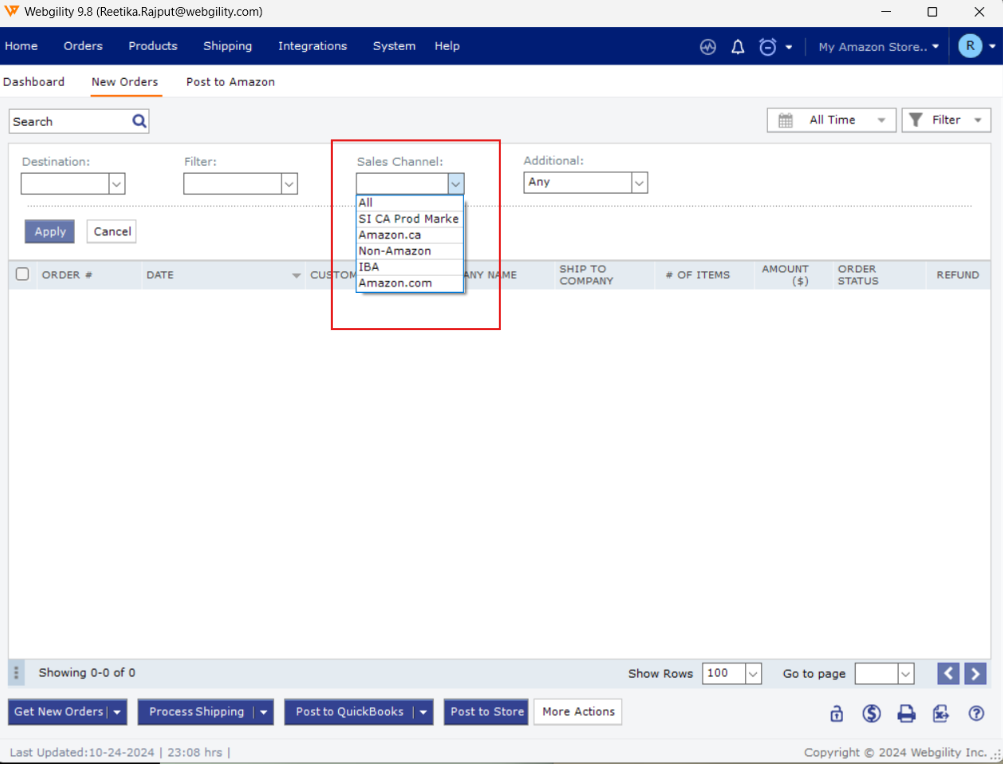Image resolution: width=1003 pixels, height=764 pixels.
Task: Open the Shipping menu
Action: (228, 46)
